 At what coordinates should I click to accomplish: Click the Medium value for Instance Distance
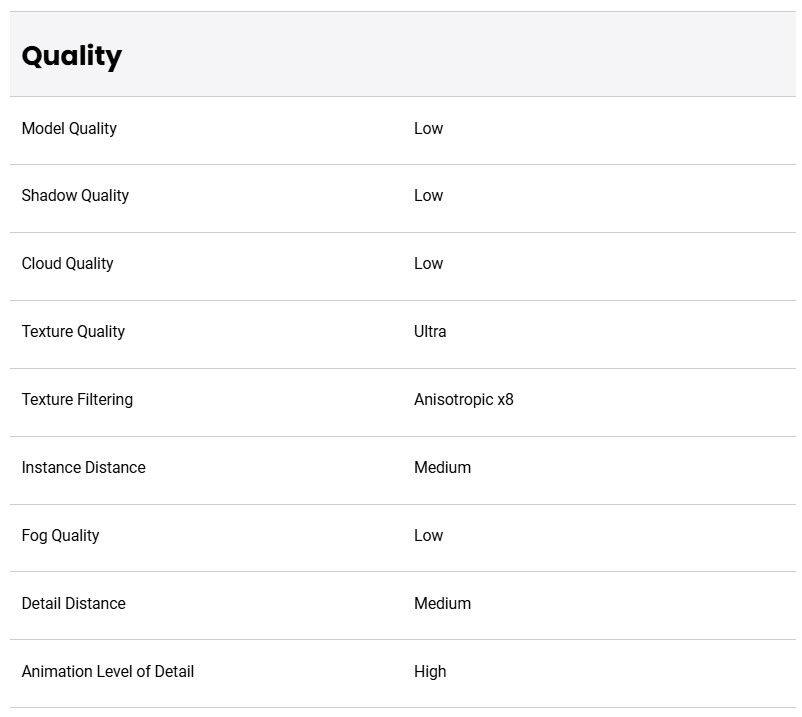click(442, 467)
